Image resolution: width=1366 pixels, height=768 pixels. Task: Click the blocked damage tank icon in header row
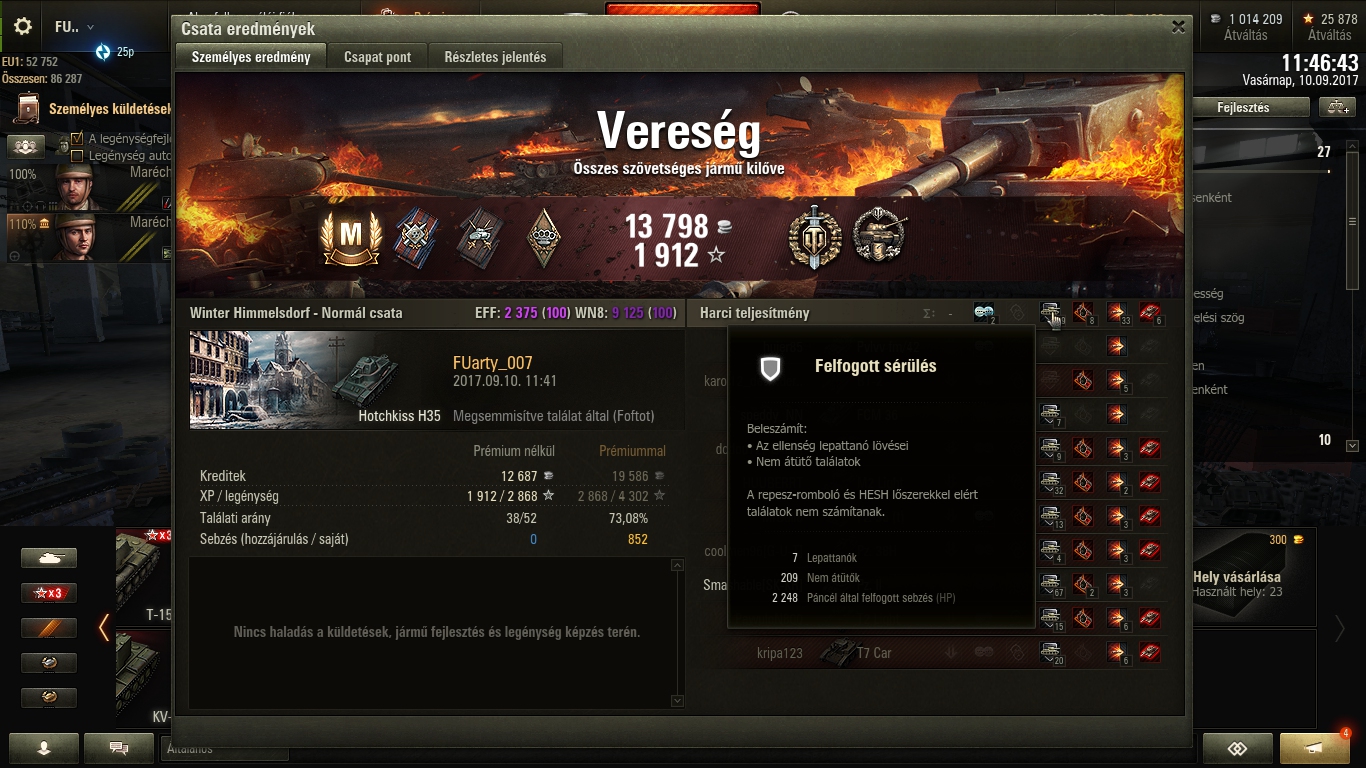click(1050, 313)
